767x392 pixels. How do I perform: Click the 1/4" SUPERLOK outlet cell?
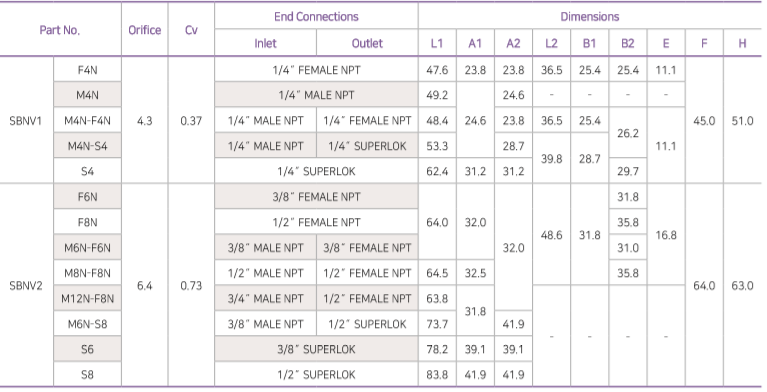point(367,146)
